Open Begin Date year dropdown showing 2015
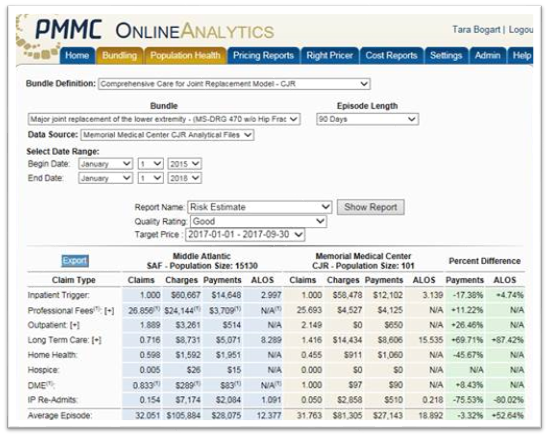This screenshot has height=437, width=549. [185, 164]
